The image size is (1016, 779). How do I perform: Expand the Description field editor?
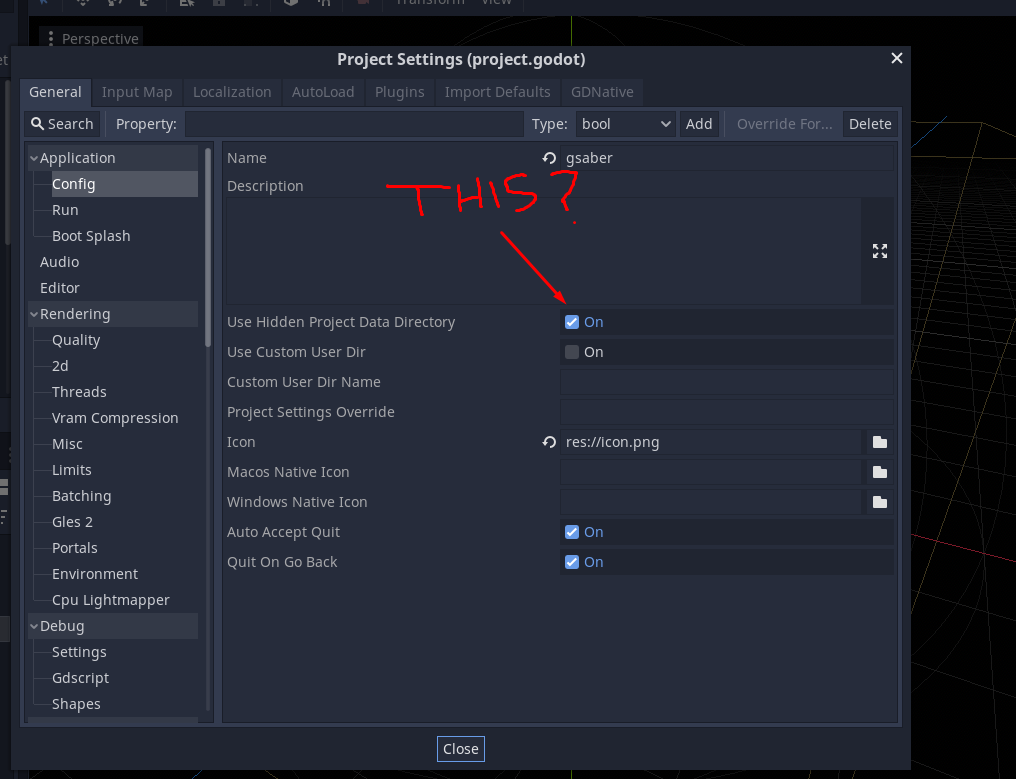879,251
